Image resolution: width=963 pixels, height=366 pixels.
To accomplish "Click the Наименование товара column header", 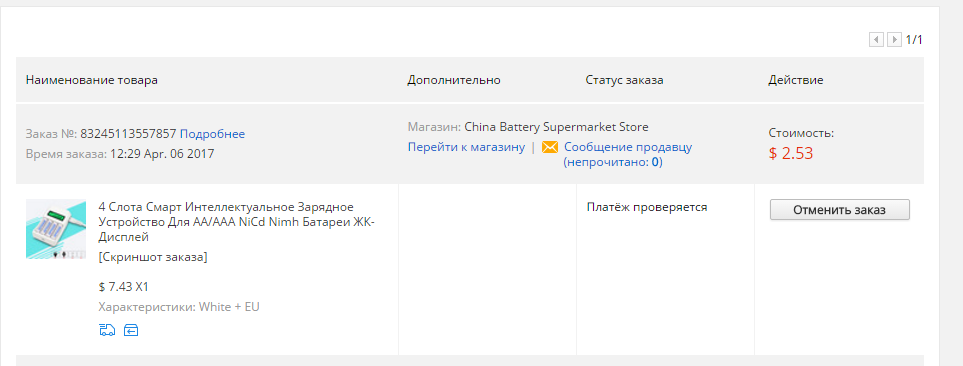I will click(92, 80).
